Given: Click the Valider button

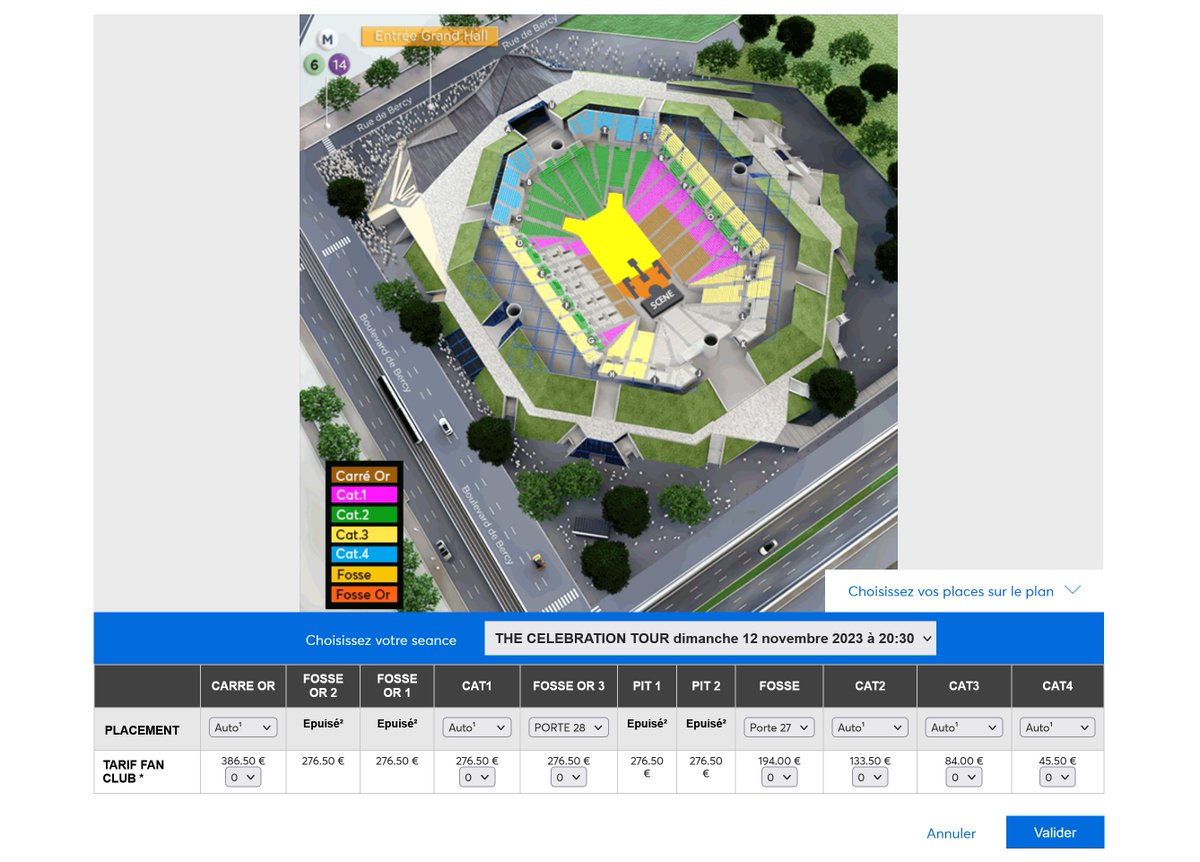Looking at the screenshot, I should (1055, 832).
